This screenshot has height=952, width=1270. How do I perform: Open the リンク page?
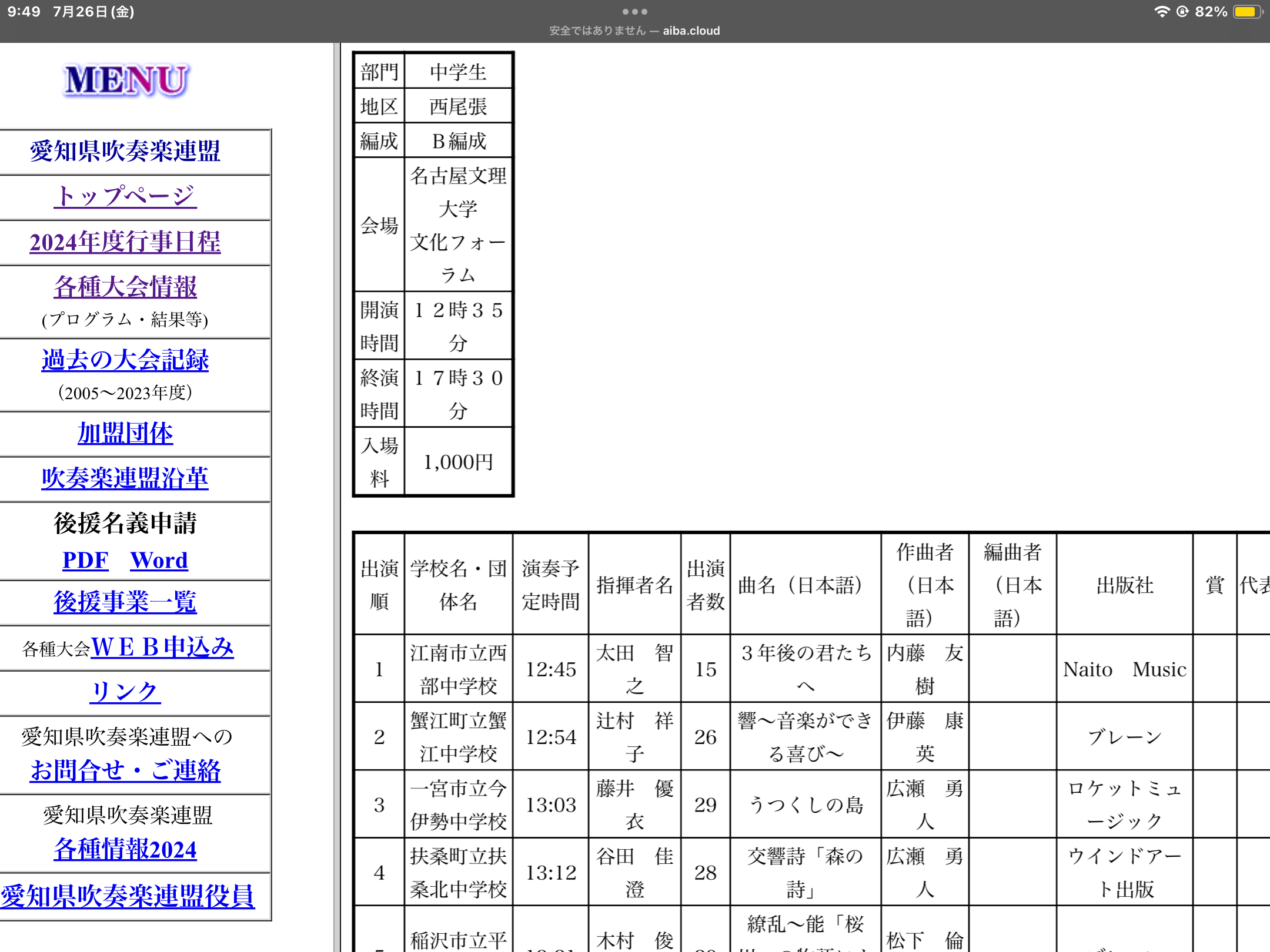coord(125,692)
